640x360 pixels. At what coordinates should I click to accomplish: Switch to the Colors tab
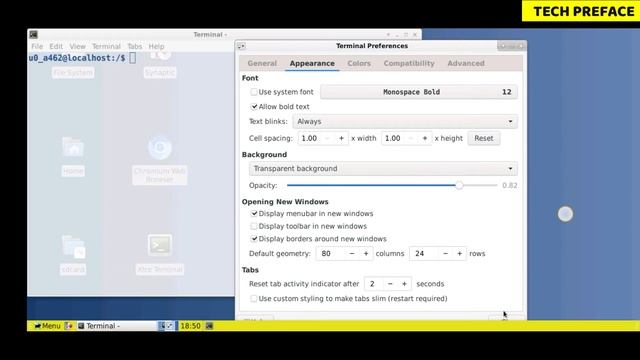tap(359, 63)
